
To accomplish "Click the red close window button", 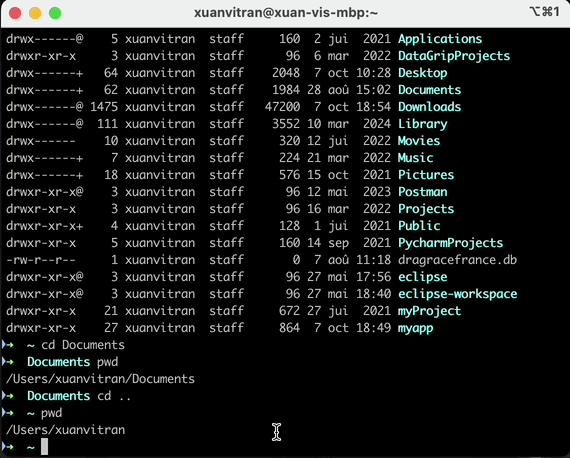I will click(x=15, y=13).
